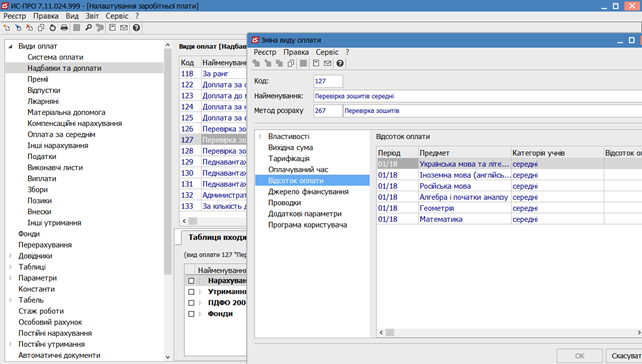Select Система оплати in left tree

(55, 57)
